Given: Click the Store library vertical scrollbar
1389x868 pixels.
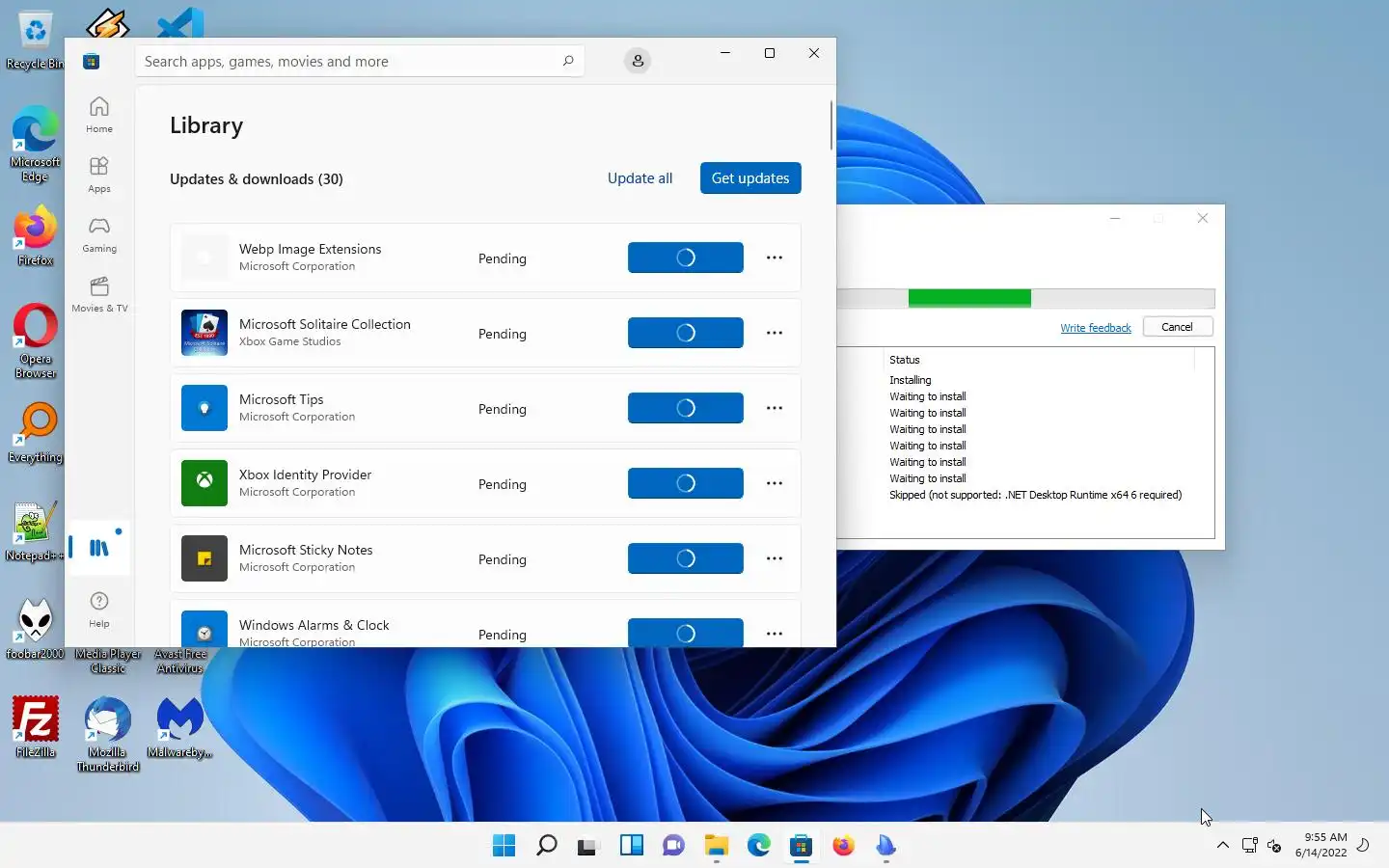Looking at the screenshot, I should (831, 125).
